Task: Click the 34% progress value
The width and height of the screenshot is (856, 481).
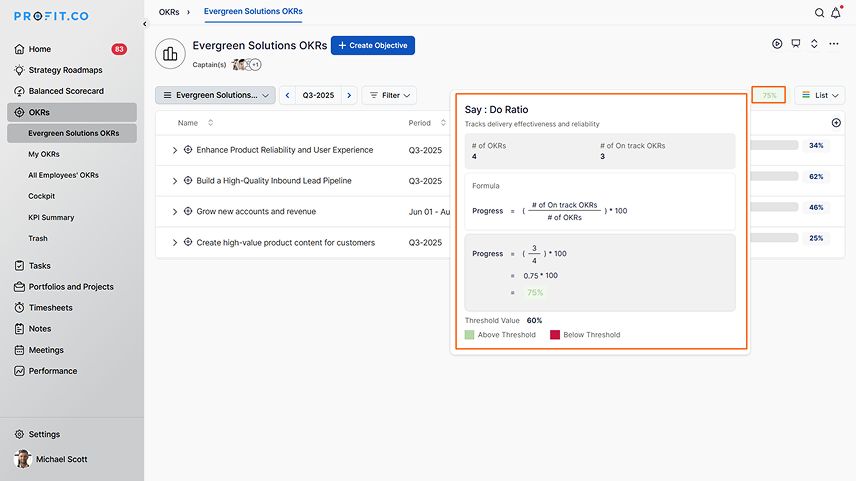Action: click(x=816, y=146)
